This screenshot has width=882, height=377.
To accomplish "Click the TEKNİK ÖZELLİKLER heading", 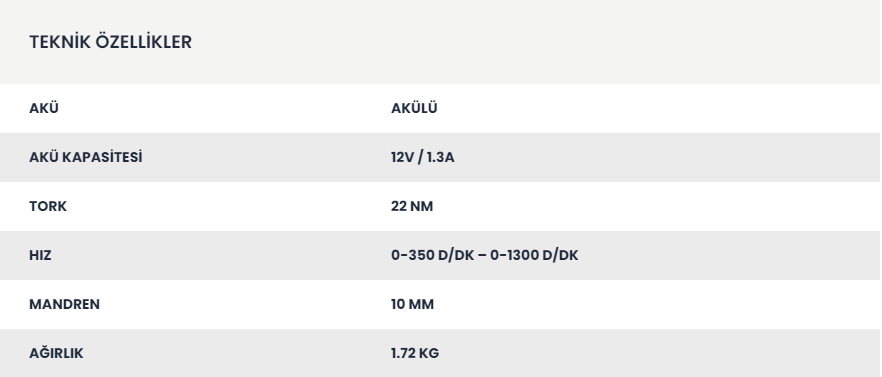I will (x=110, y=42).
